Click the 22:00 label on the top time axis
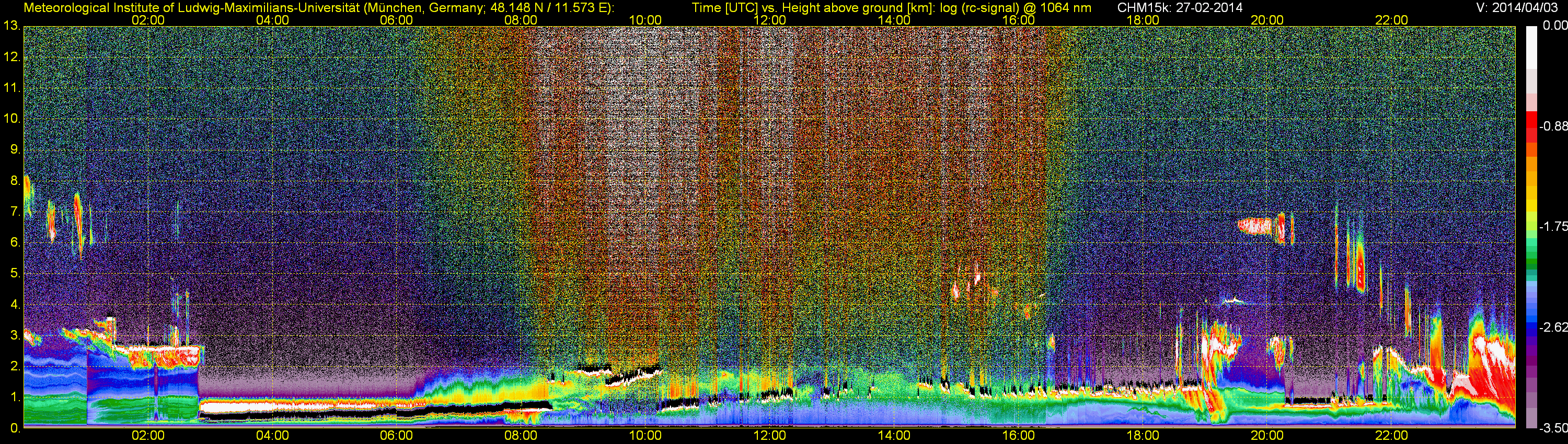 (1391, 20)
